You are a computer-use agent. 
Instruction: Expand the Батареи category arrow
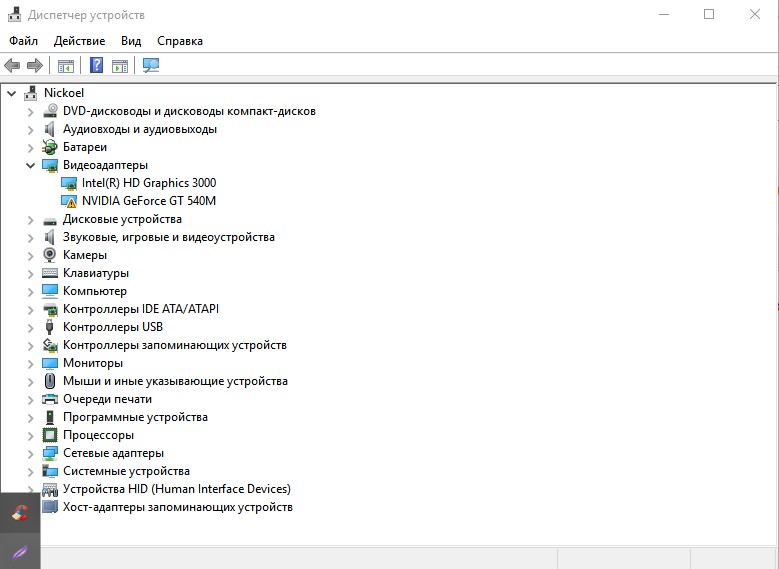click(x=31, y=148)
